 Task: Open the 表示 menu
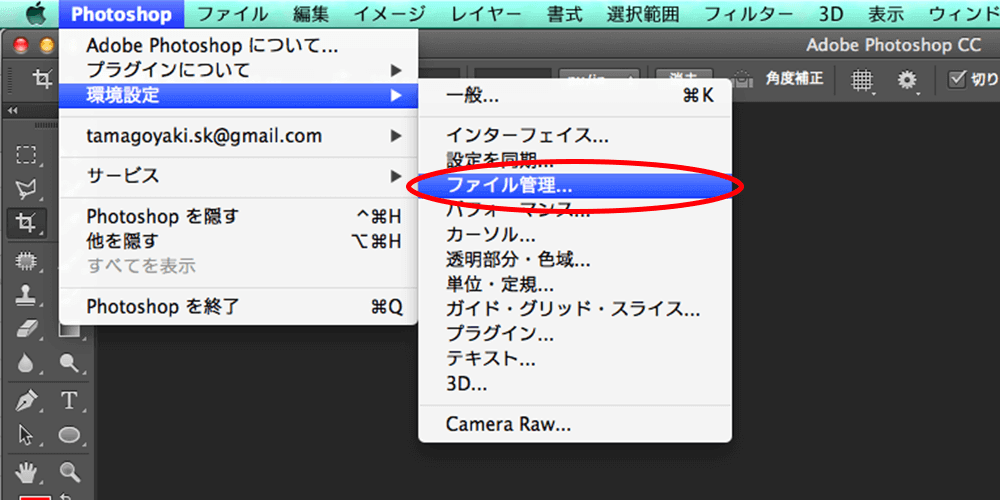pos(885,13)
